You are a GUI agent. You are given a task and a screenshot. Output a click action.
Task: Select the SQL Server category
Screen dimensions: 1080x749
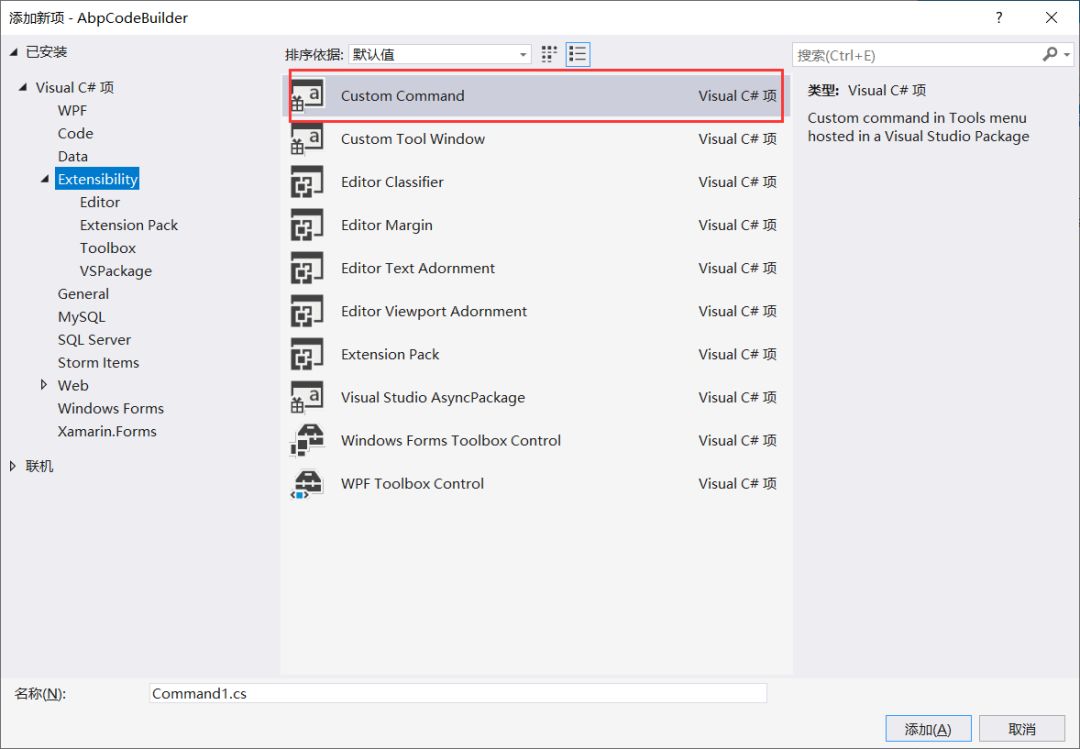94,340
